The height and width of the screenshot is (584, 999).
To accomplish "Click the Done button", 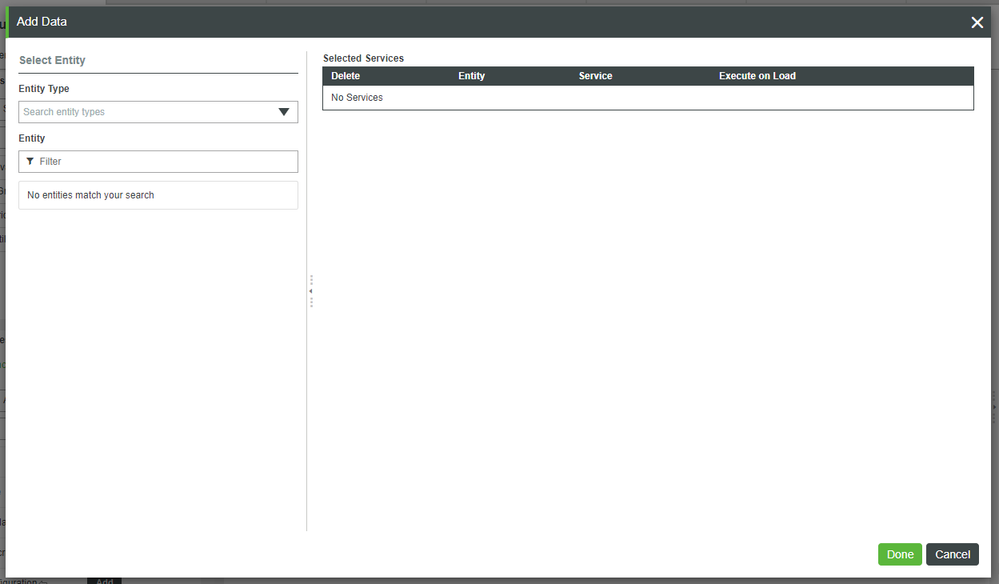I will (x=900, y=554).
